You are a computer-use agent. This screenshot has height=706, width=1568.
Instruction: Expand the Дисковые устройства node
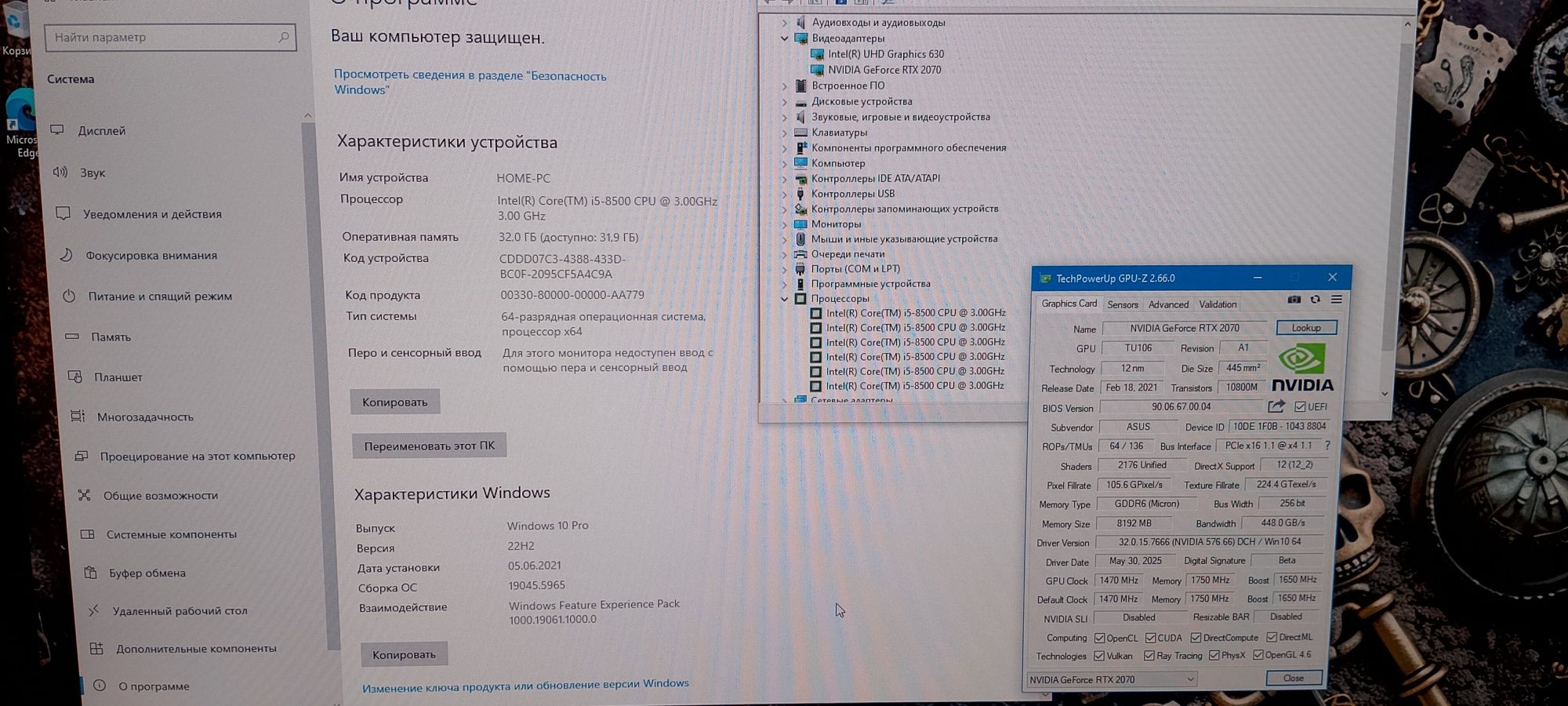[784, 101]
